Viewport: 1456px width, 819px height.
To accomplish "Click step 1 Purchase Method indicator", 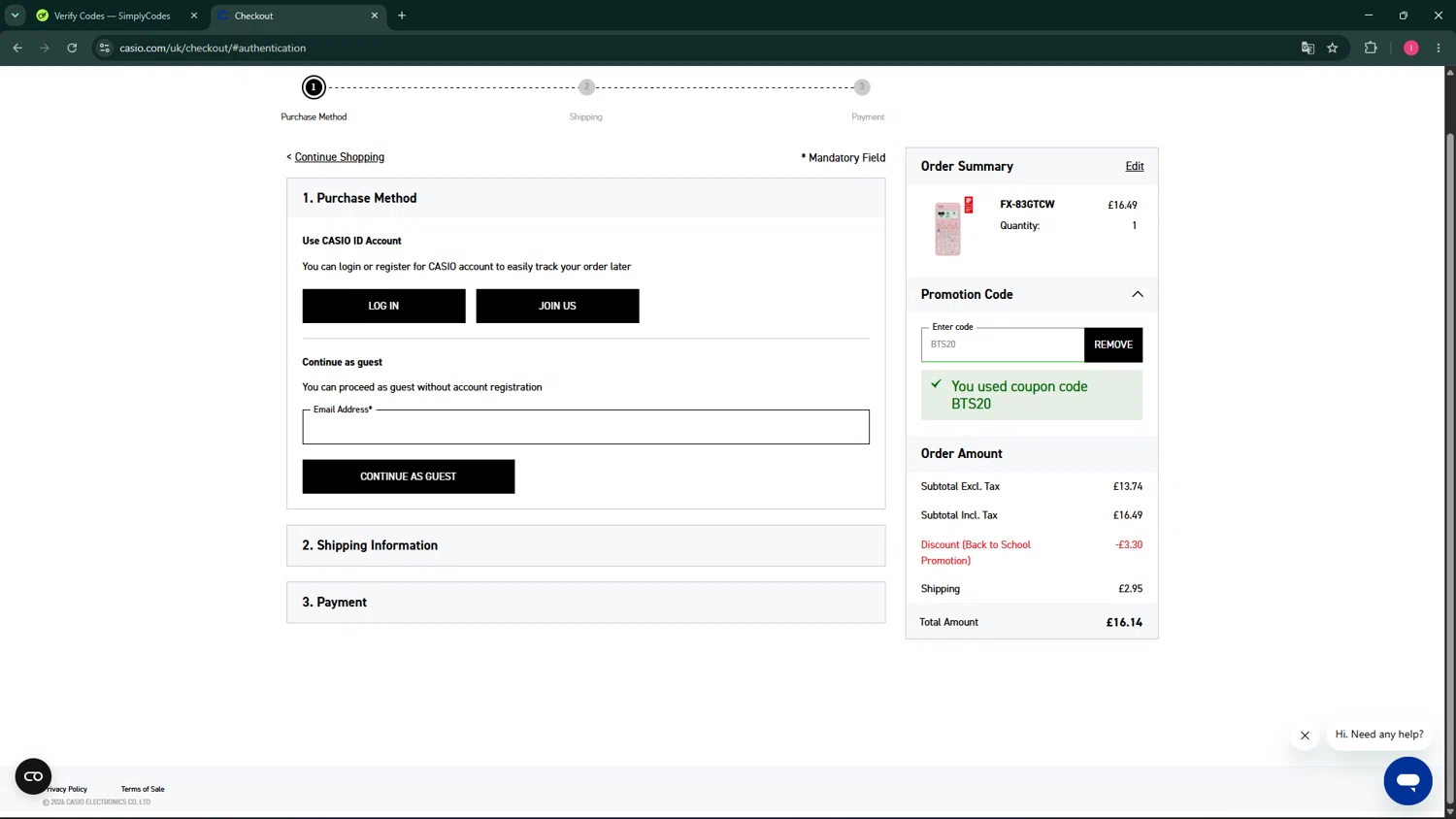I will coord(314,87).
